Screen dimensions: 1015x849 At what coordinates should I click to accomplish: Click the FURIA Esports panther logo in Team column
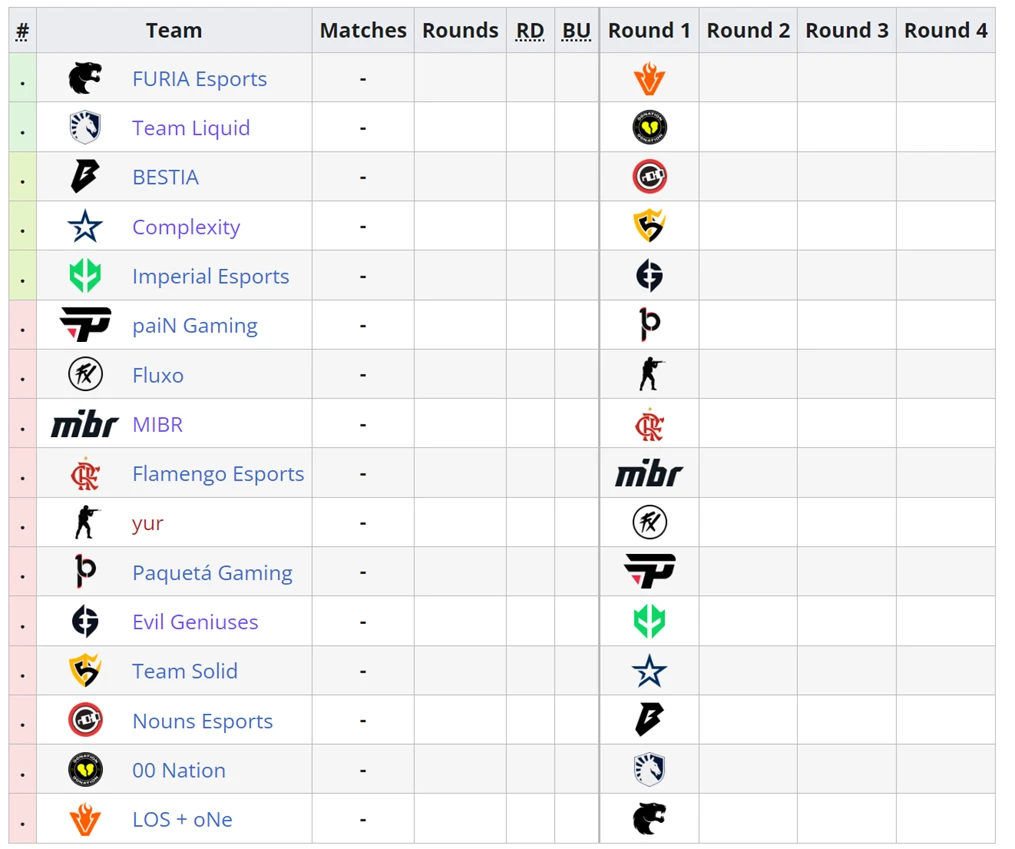click(85, 78)
